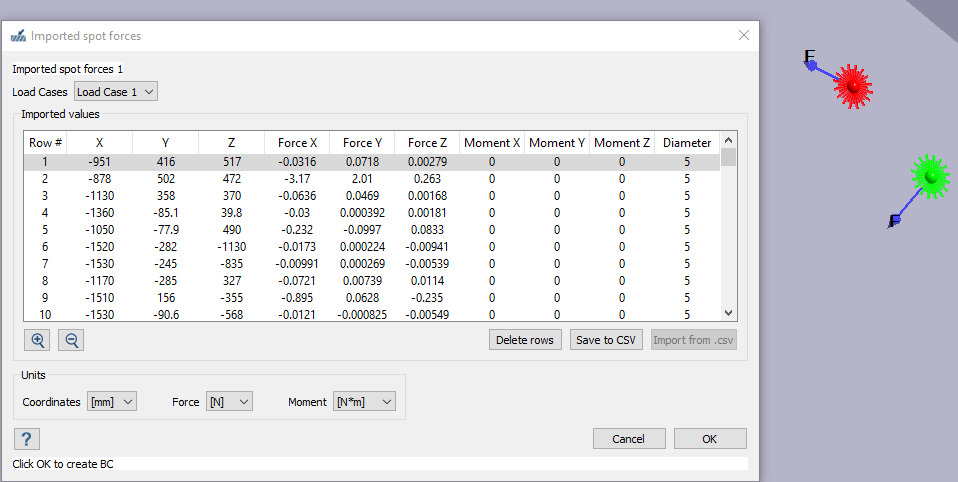Click the red spot force marker
Screen dimensions: 958x482
tap(852, 87)
